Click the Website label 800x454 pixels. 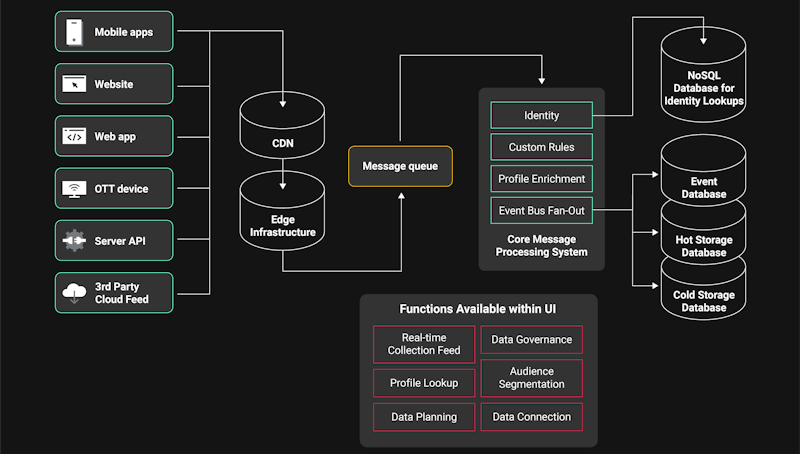[114, 84]
